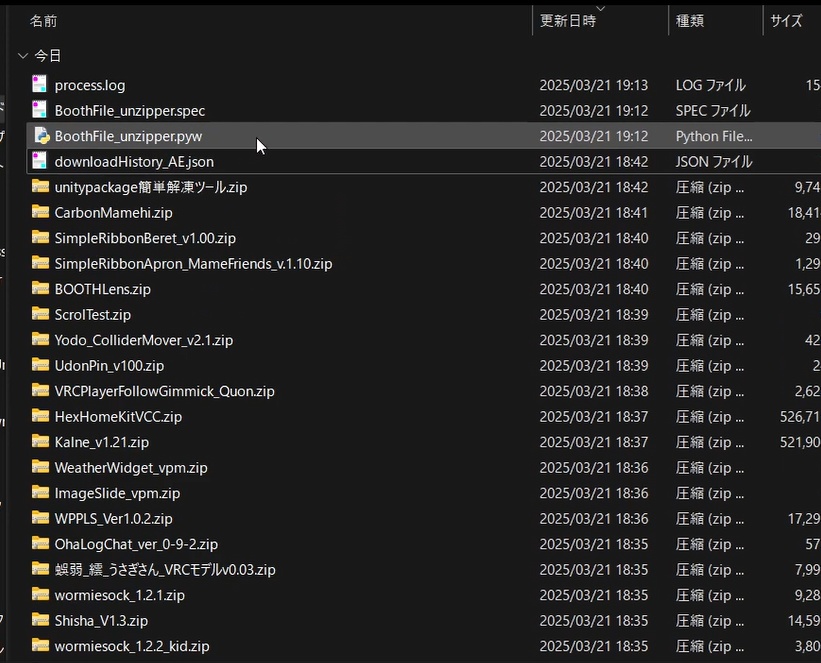Select the file name SimpleRibbonBeret_v1.00.zip
The width and height of the screenshot is (821, 663).
[x=145, y=238]
